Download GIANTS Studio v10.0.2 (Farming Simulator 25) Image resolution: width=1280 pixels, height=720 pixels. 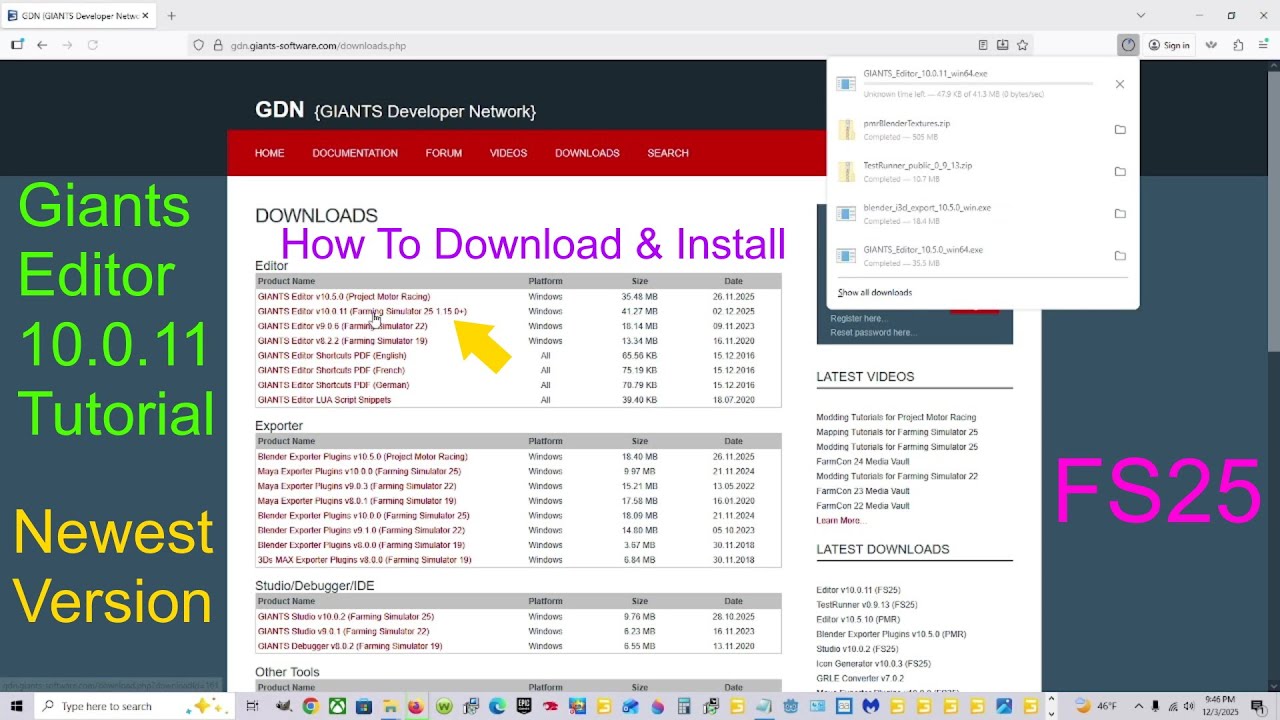click(x=345, y=617)
